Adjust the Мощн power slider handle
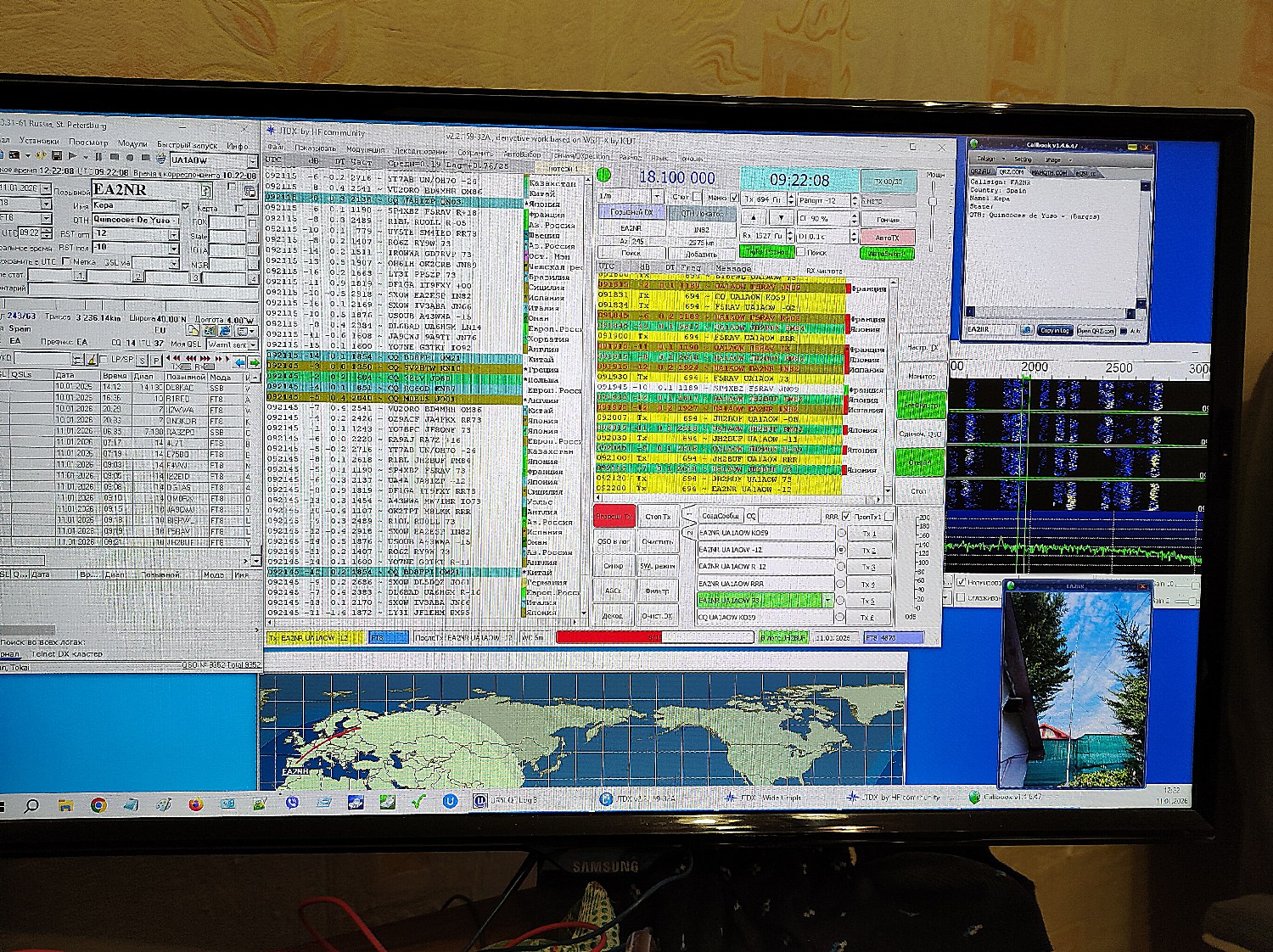 tap(933, 201)
